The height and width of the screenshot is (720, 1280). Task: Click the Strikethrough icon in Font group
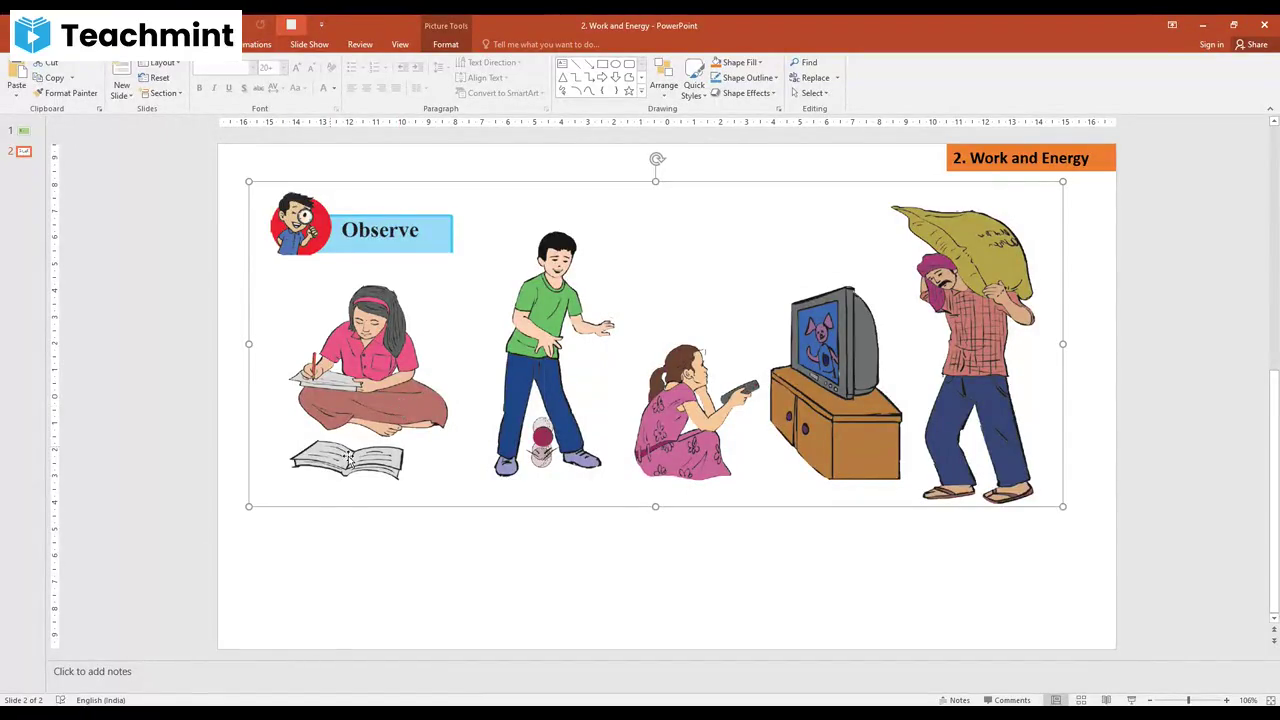[244, 88]
